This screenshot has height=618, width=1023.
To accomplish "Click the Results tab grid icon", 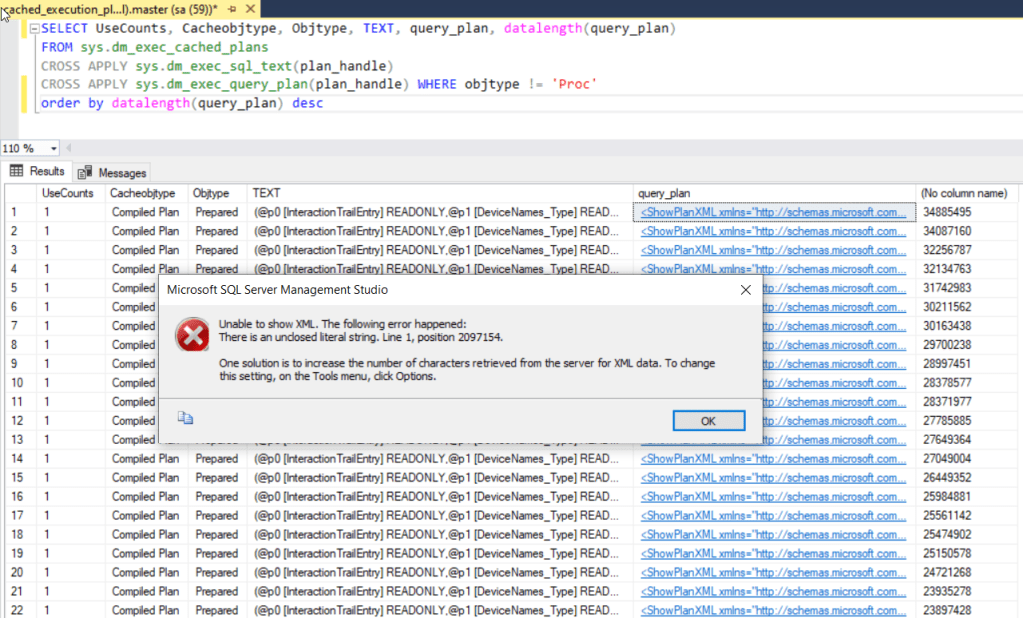I will pos(17,172).
